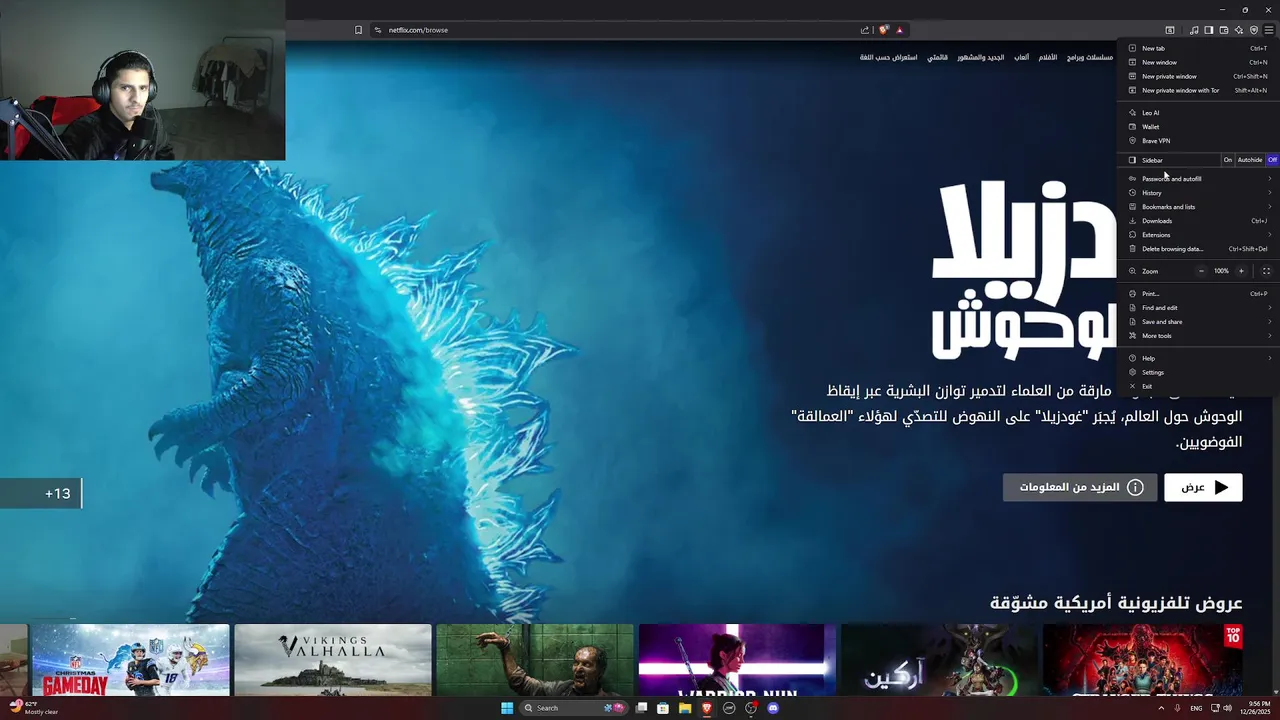This screenshot has width=1280, height=720.
Task: Open site settings icon left of netflix.com URL
Action: pos(378,30)
